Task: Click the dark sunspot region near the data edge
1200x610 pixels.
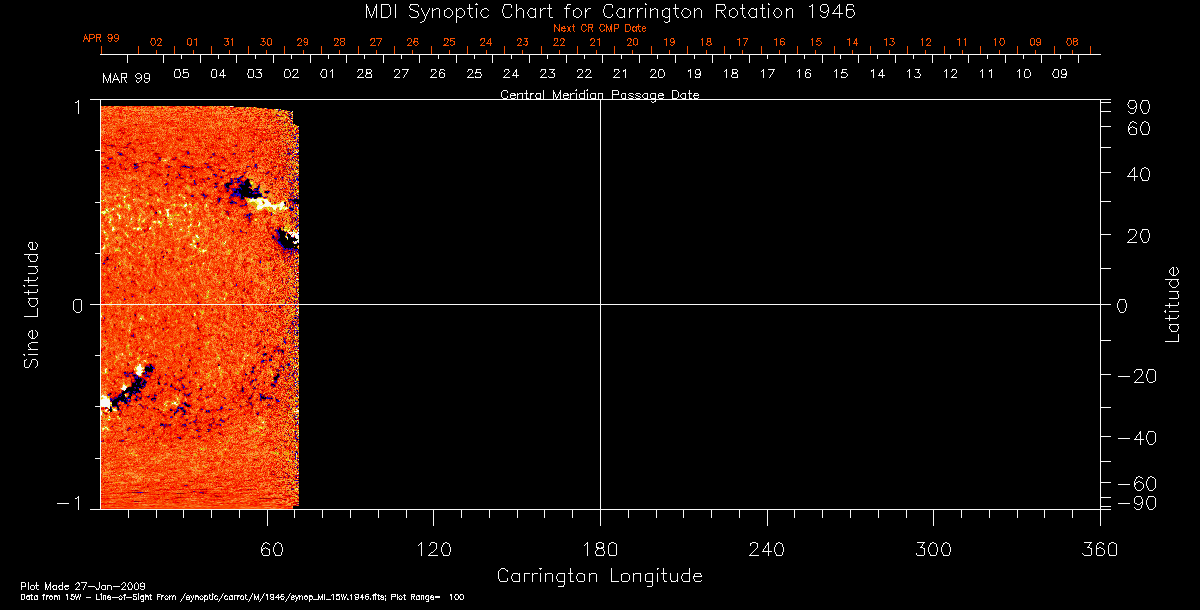Action: pyautogui.click(x=287, y=238)
